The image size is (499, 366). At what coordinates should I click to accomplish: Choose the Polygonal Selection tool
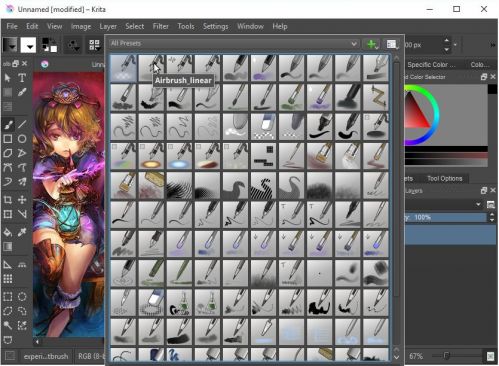[x=8, y=311]
